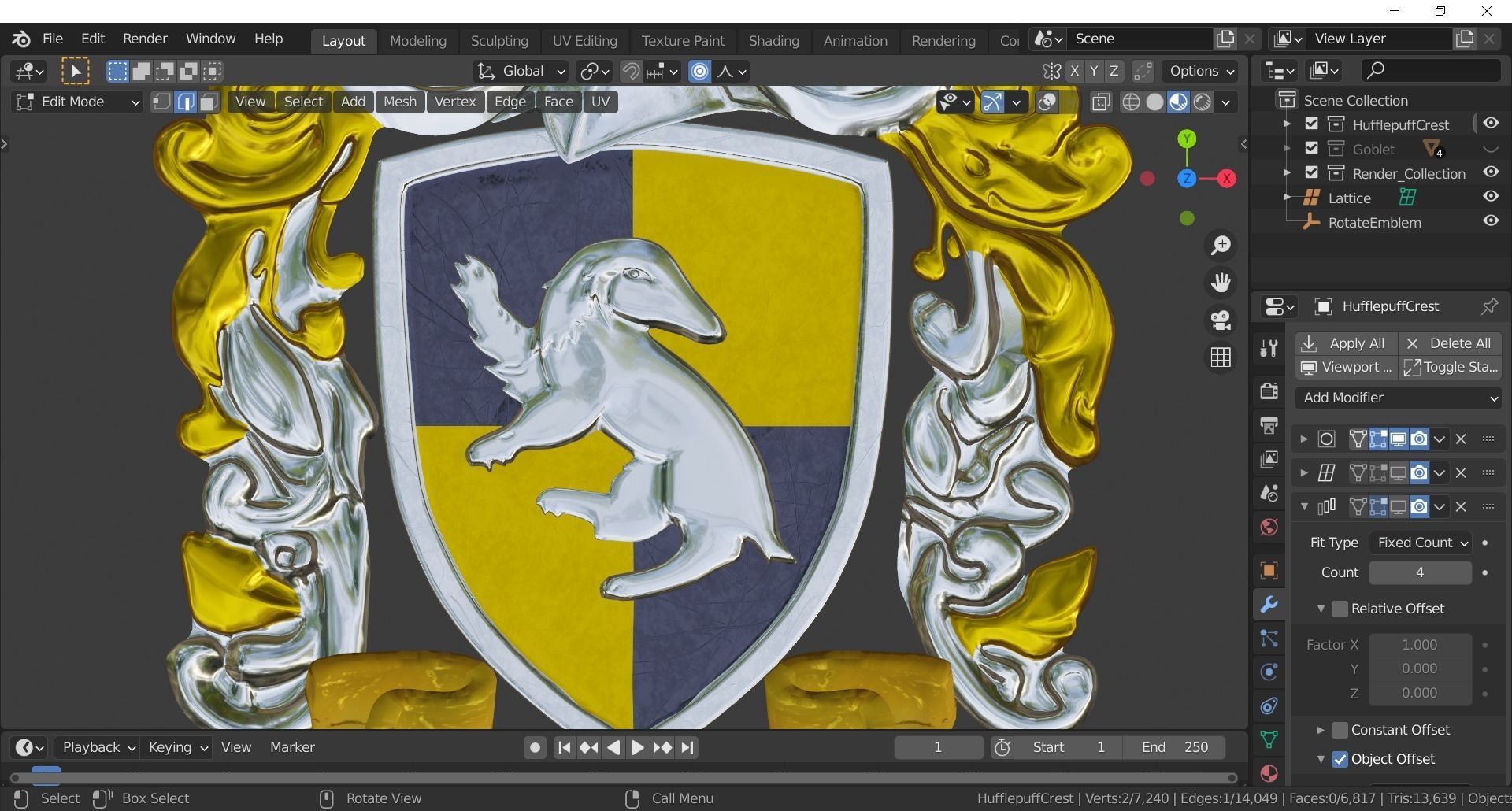Open Physics properties tab icon
Image resolution: width=1512 pixels, height=811 pixels.
click(x=1269, y=672)
